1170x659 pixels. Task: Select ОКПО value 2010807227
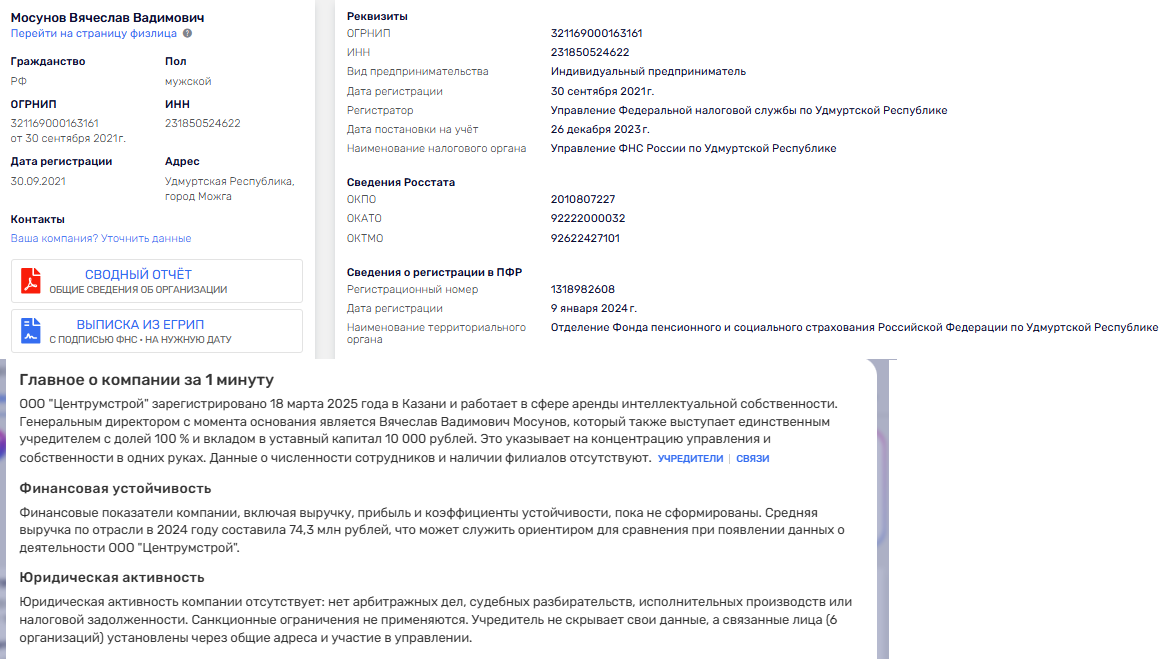(583, 199)
